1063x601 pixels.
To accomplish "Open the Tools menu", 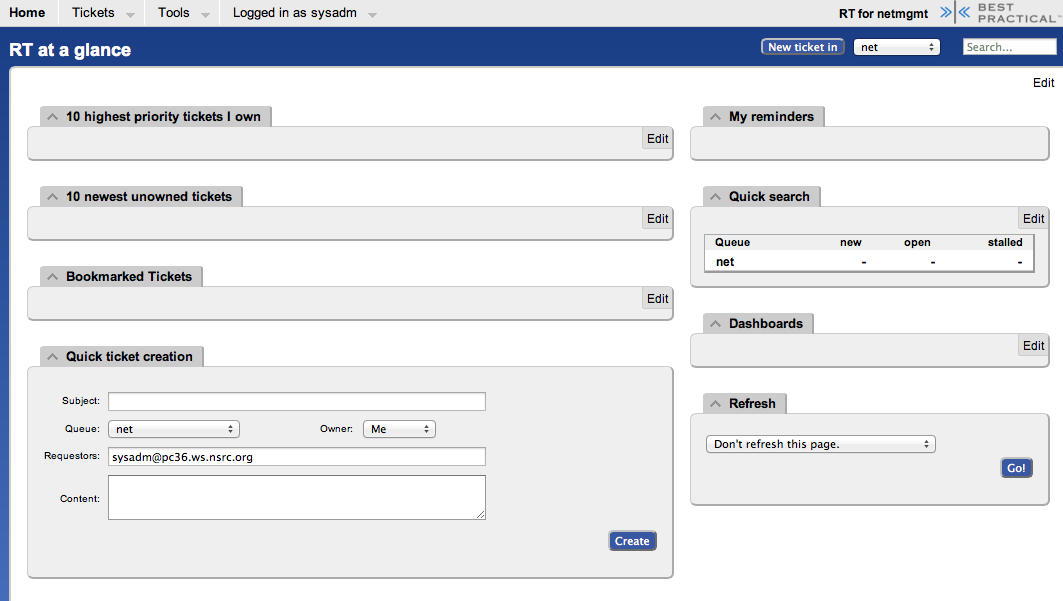I will coord(183,13).
